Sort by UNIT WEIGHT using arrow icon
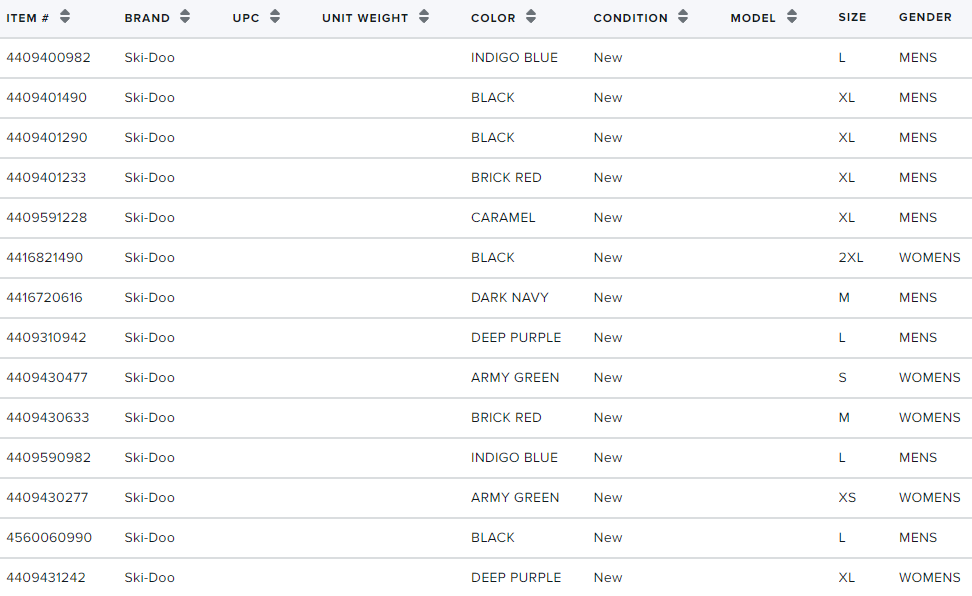 (x=423, y=17)
